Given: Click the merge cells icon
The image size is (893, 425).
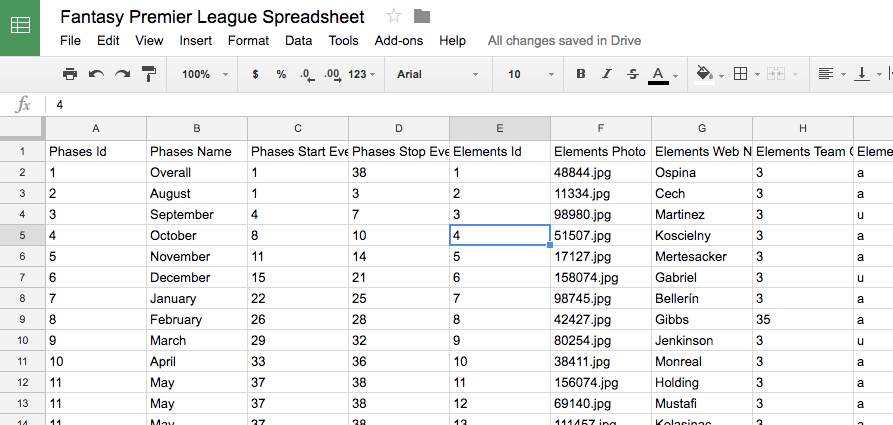Looking at the screenshot, I should point(776,74).
